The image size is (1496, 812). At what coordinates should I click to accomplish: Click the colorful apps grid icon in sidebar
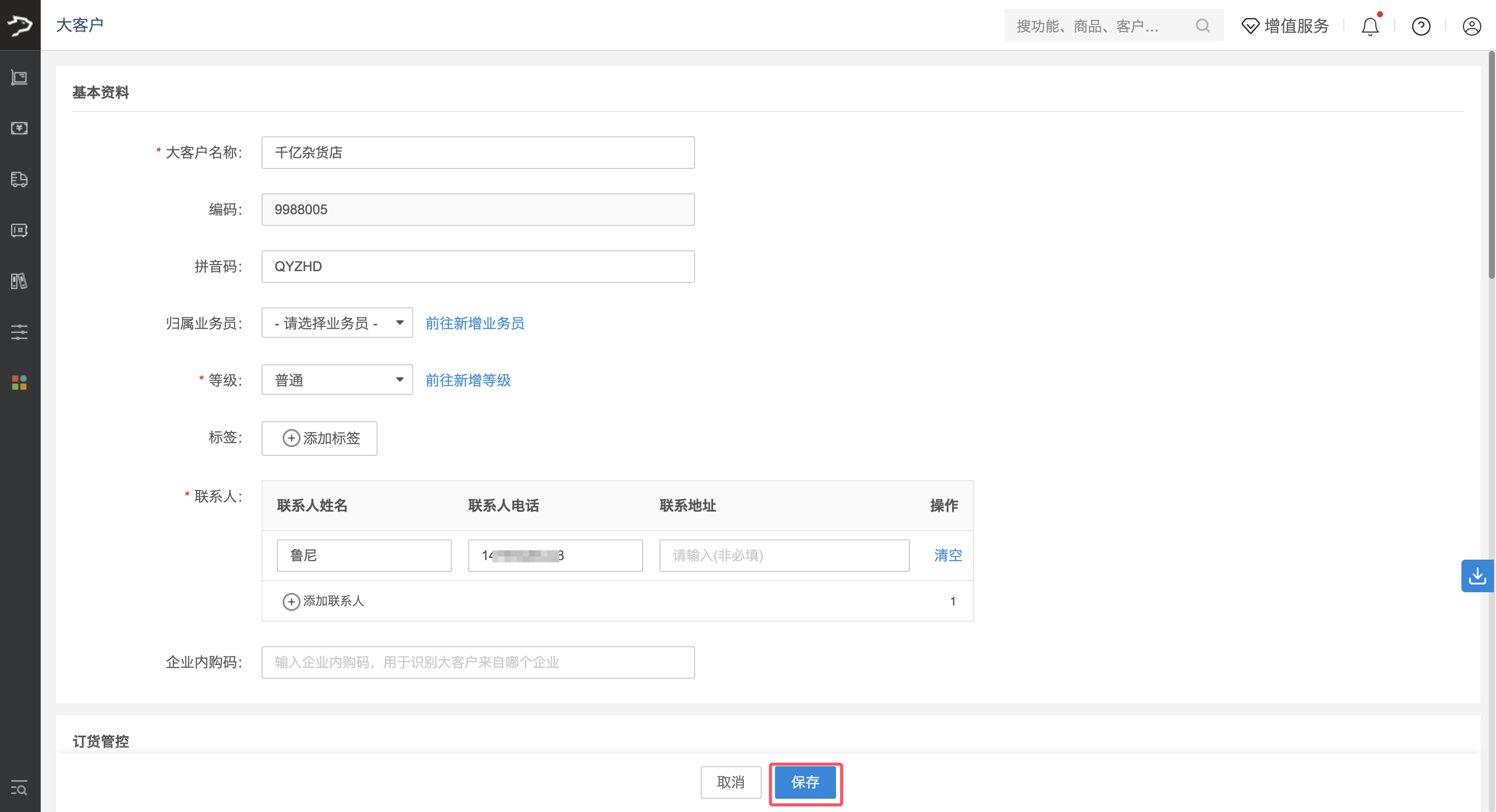click(19, 382)
